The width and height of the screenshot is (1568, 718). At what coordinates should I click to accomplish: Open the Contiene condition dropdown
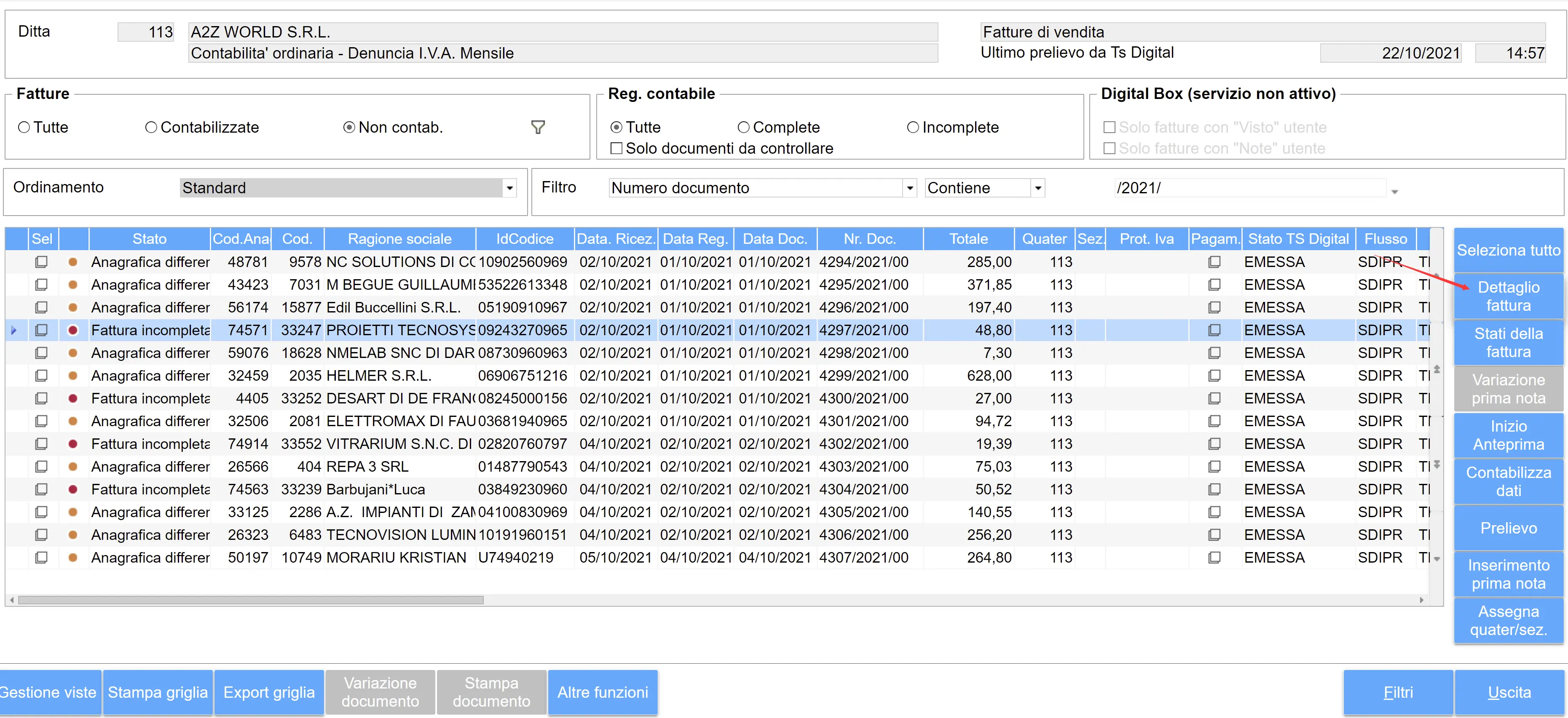pos(1038,188)
